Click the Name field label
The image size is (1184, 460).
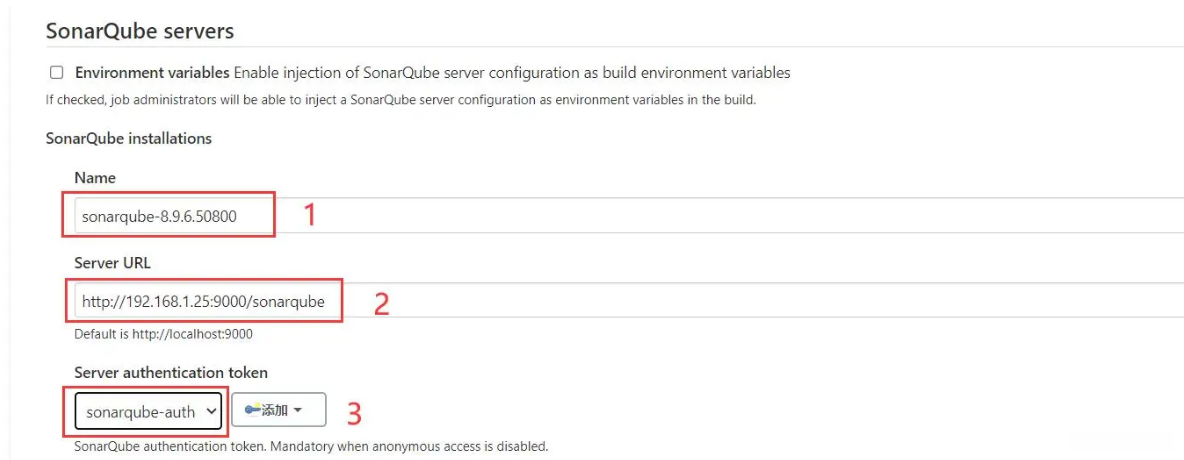coord(95,177)
